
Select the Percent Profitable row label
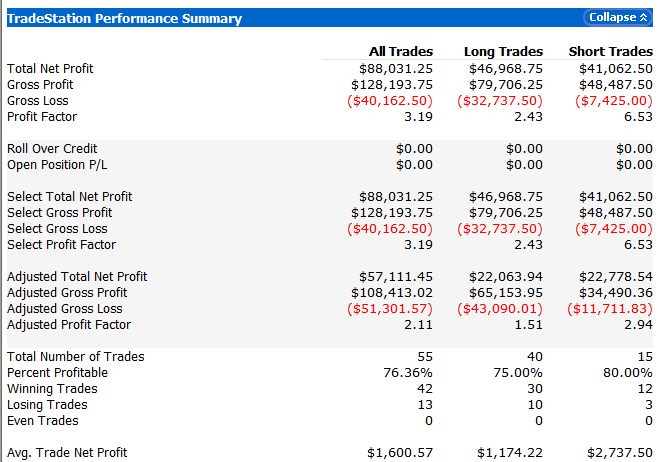click(58, 373)
